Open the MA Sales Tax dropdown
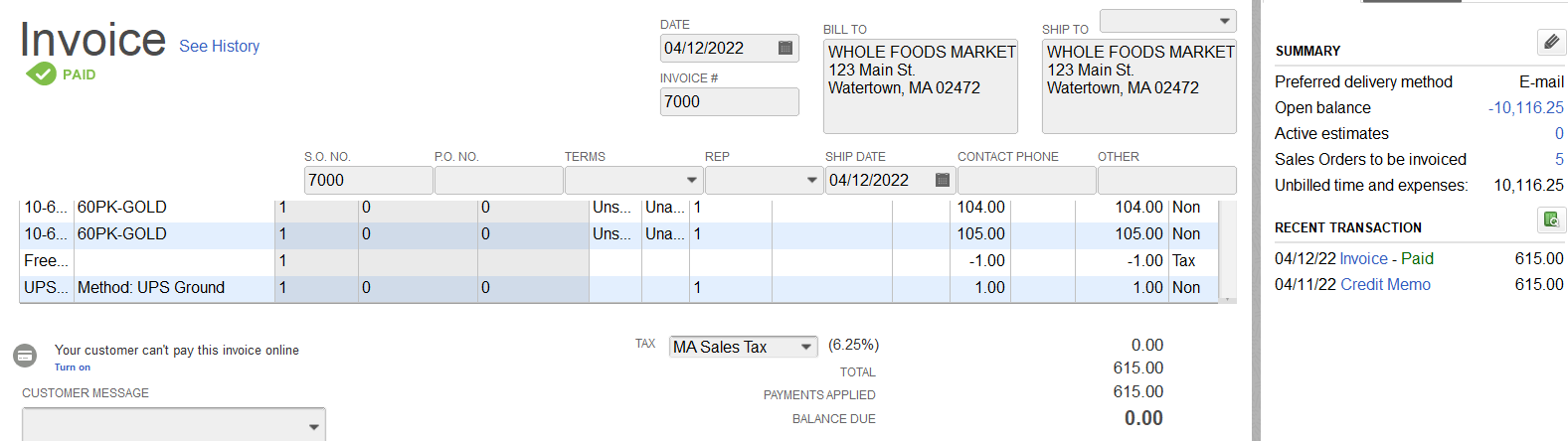The height and width of the screenshot is (441, 1568). click(x=806, y=347)
